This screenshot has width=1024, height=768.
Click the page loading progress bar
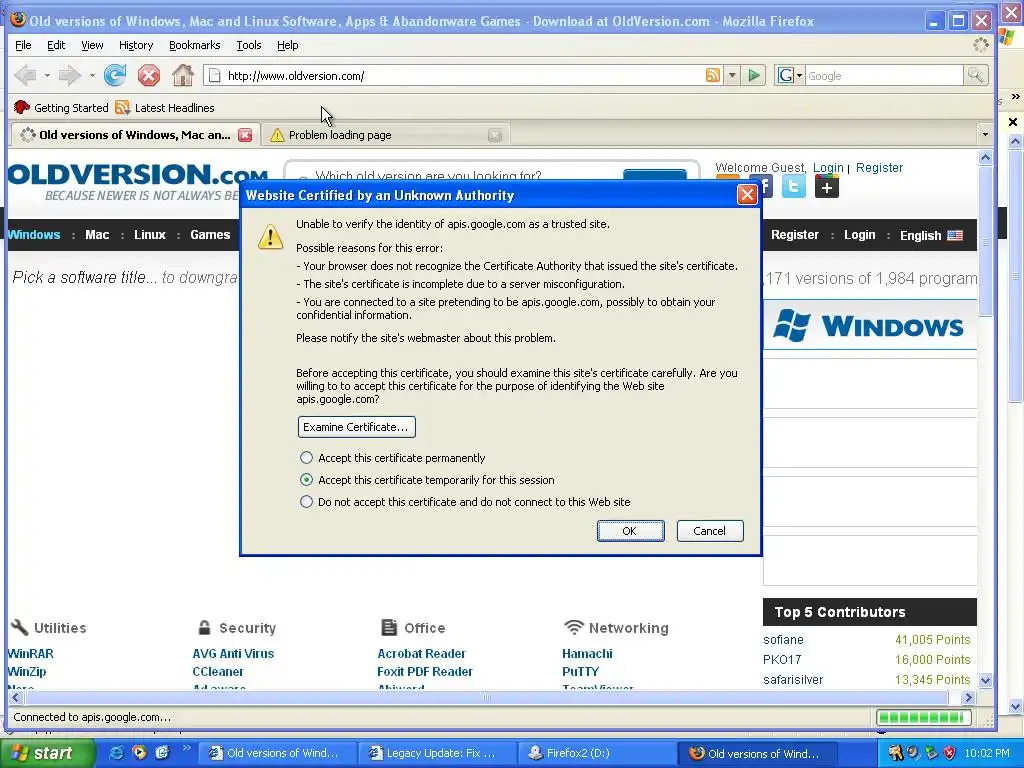point(923,717)
